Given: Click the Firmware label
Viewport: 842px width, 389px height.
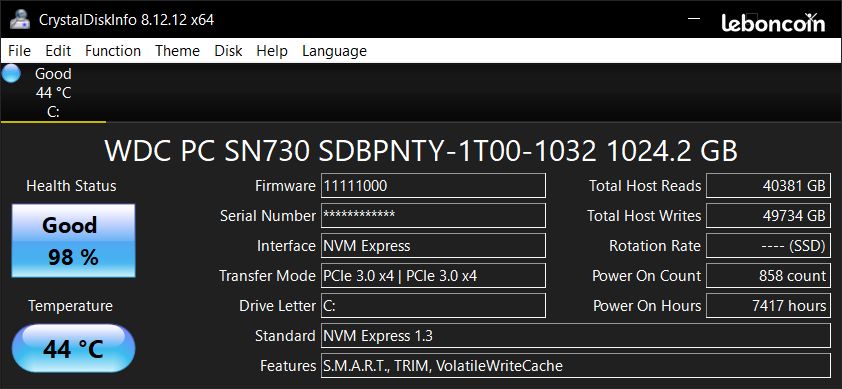Looking at the screenshot, I should (285, 186).
